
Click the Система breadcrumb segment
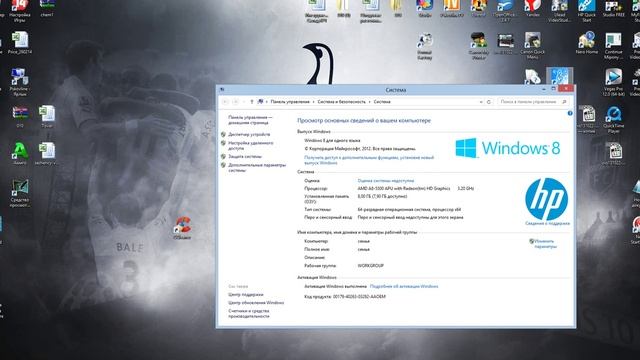pyautogui.click(x=382, y=102)
